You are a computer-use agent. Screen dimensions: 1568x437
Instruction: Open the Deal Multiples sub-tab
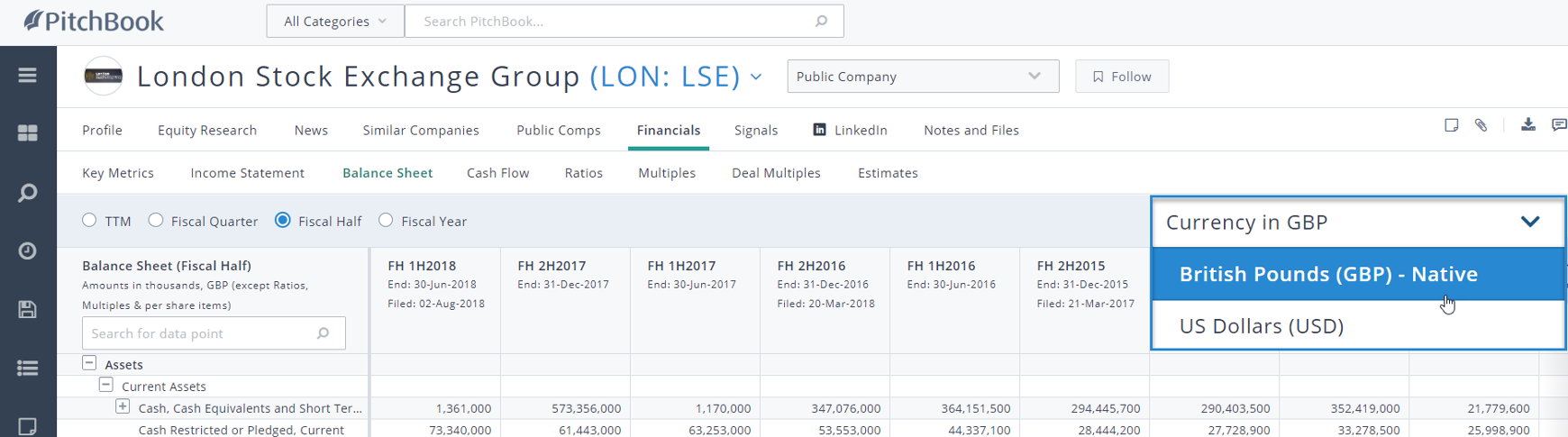click(x=776, y=172)
